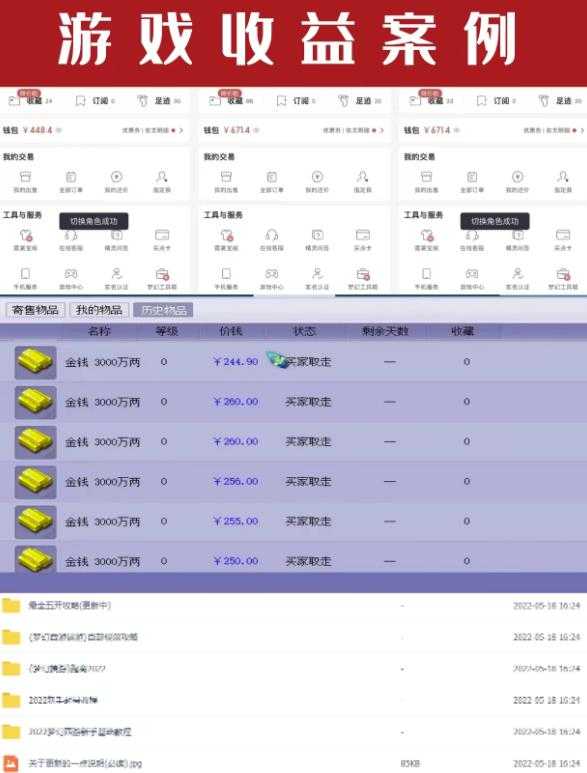Open question-box icon under 工具与服务, middle phone
Screen dimensions: 587x773
coord(317,235)
